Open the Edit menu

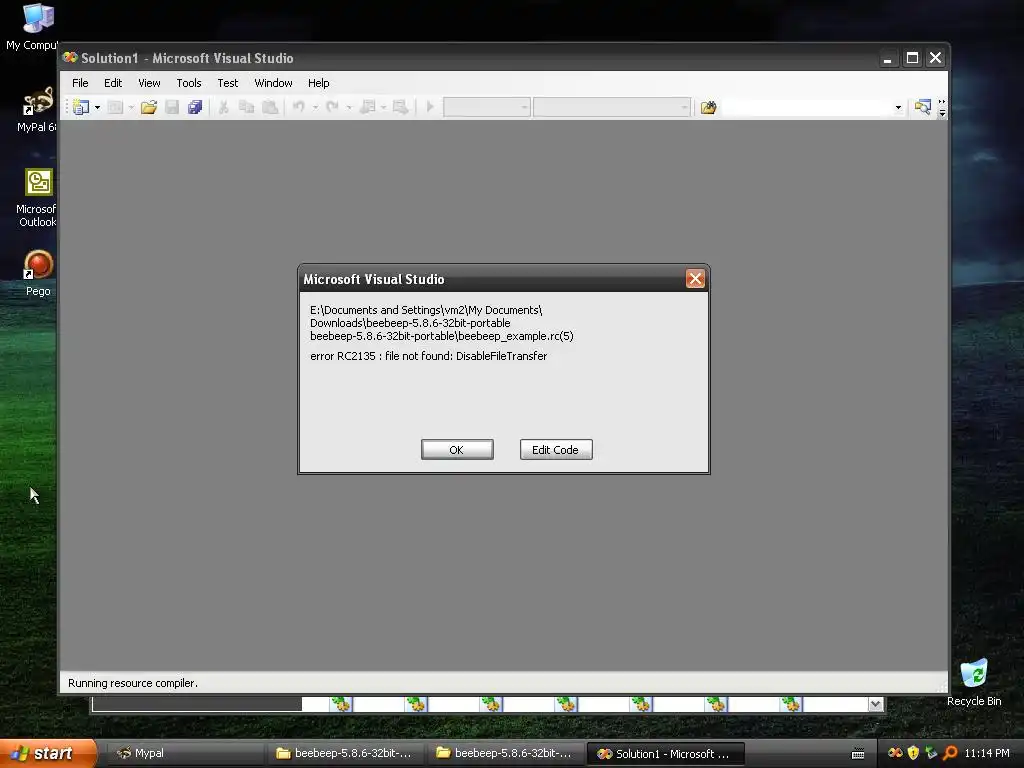click(113, 83)
